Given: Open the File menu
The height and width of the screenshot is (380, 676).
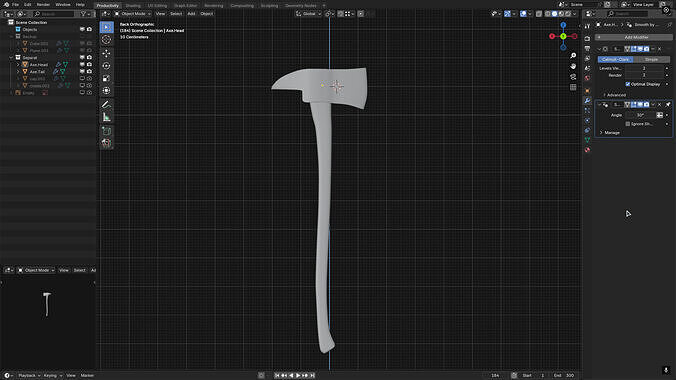Looking at the screenshot, I should pyautogui.click(x=15, y=4).
